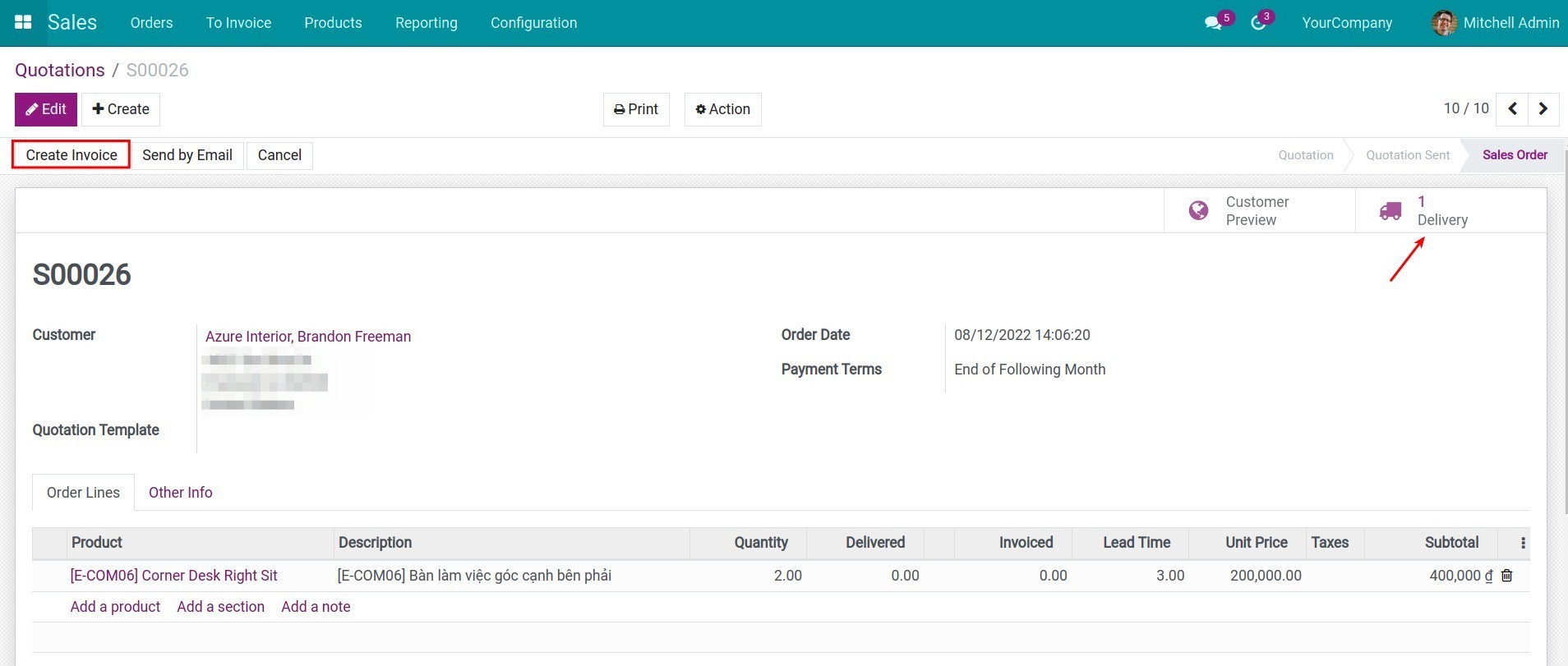
Task: Click pager counter 10 / 10
Action: pyautogui.click(x=1466, y=108)
